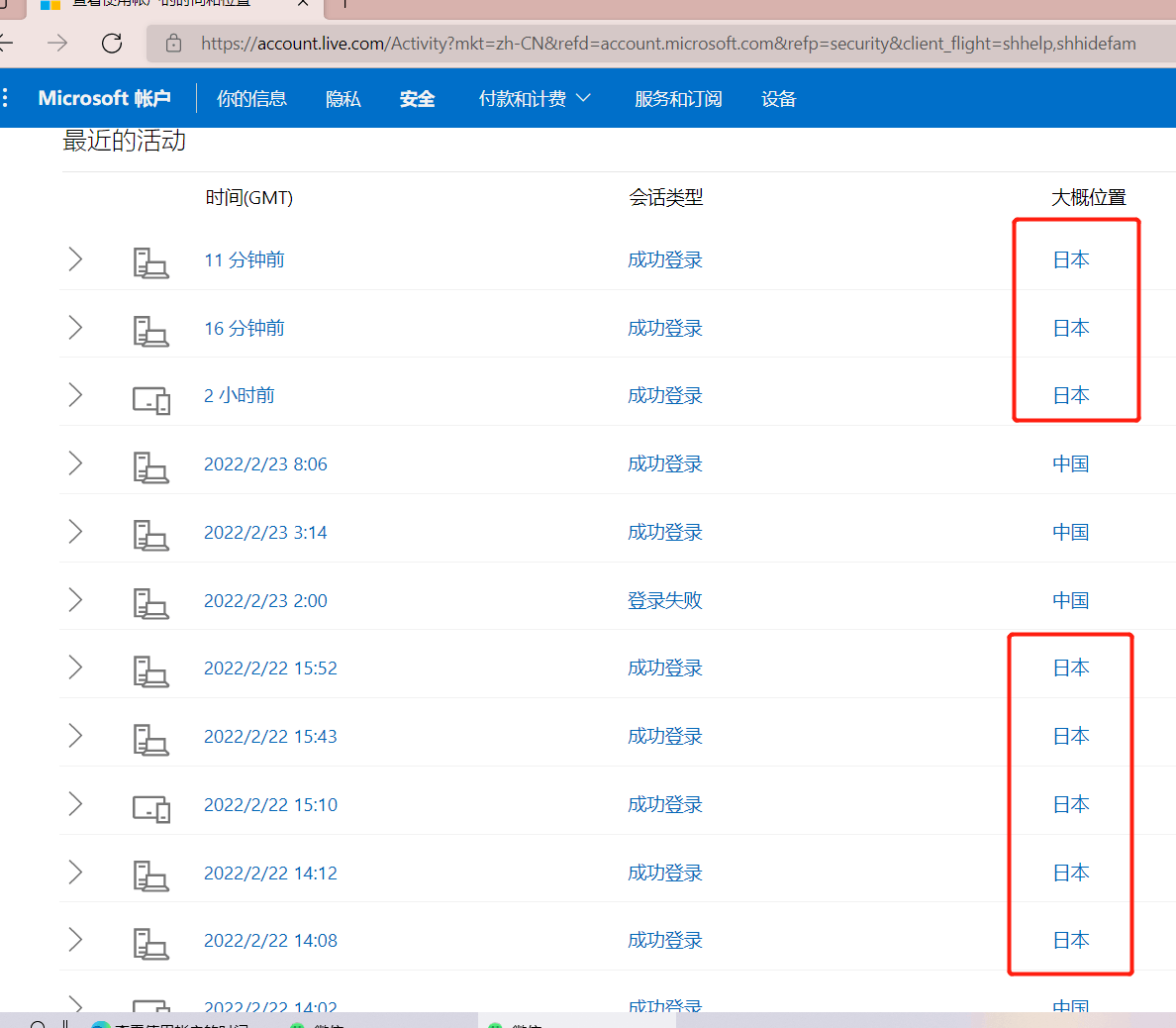
Task: Open 设备 menu item
Action: 778,98
